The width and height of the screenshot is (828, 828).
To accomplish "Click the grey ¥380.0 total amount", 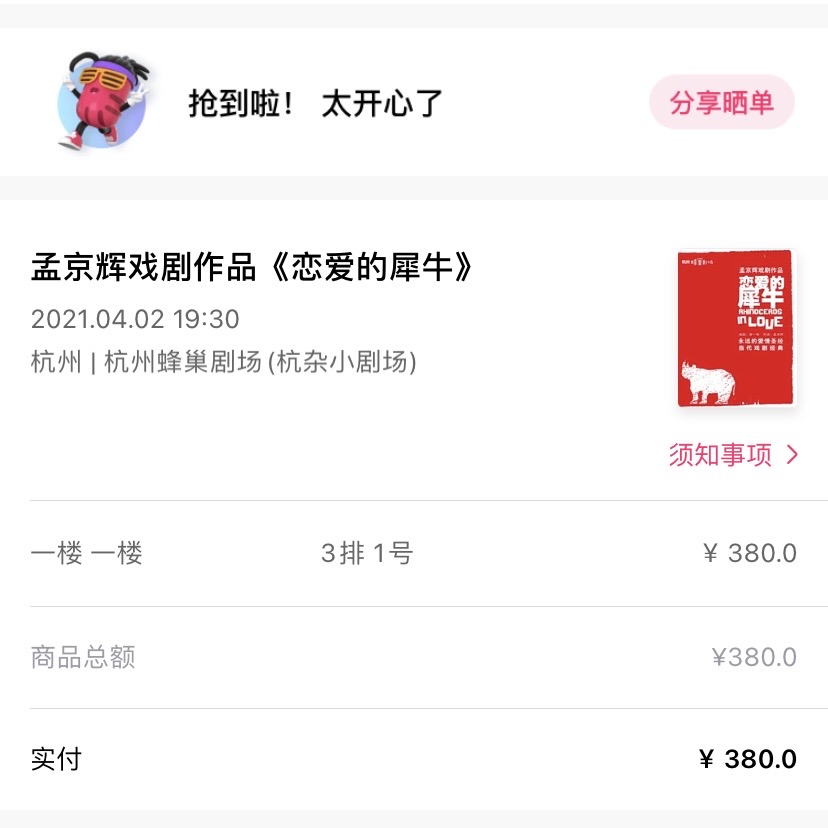I will [x=753, y=657].
